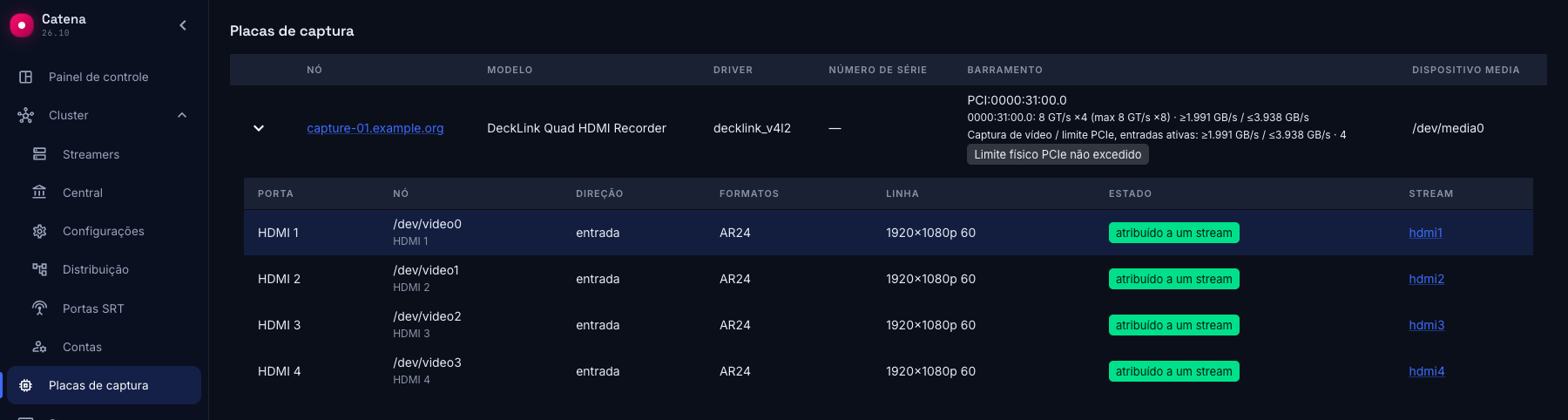Click the Central bank icon

coord(39,193)
